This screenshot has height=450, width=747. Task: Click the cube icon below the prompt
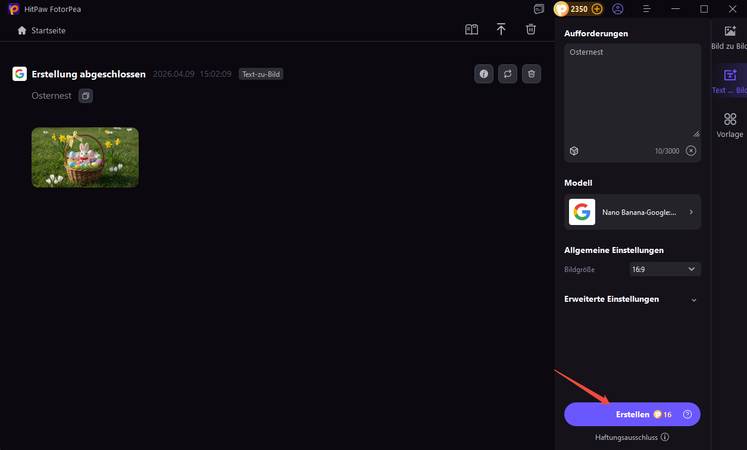point(575,150)
